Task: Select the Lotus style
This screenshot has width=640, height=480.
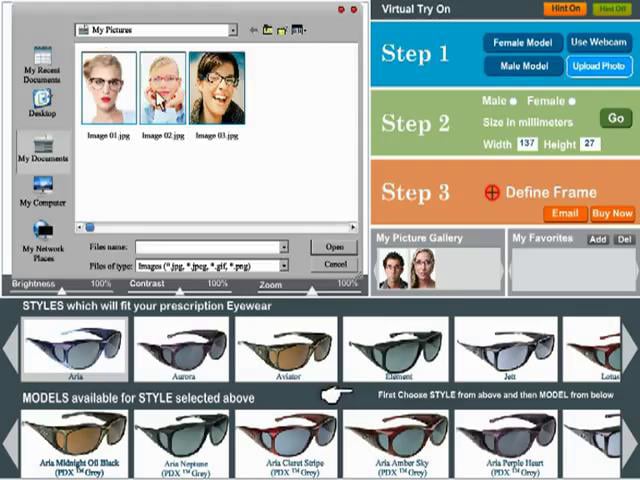Action: [x=591, y=349]
